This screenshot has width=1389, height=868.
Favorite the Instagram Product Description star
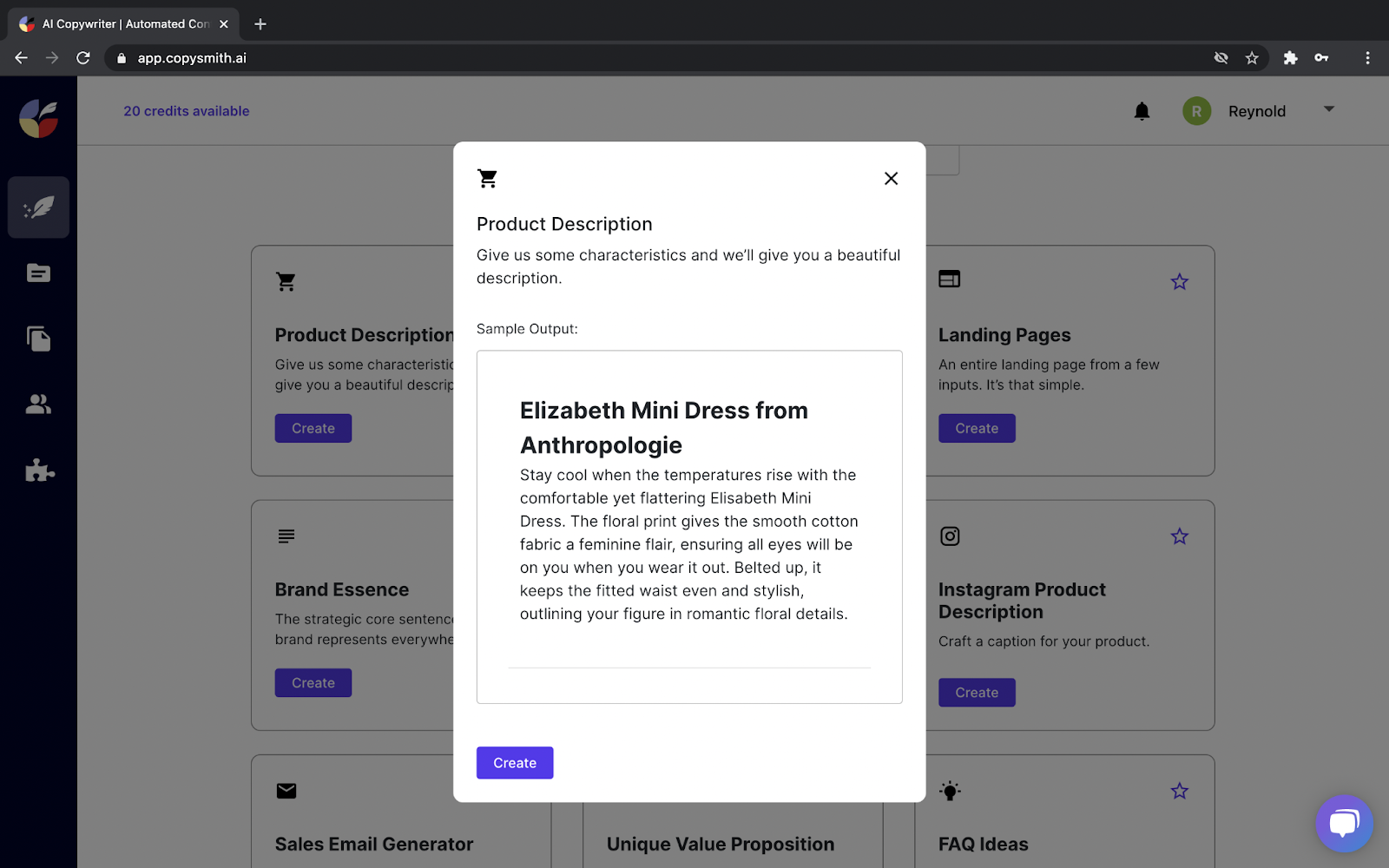coord(1179,536)
